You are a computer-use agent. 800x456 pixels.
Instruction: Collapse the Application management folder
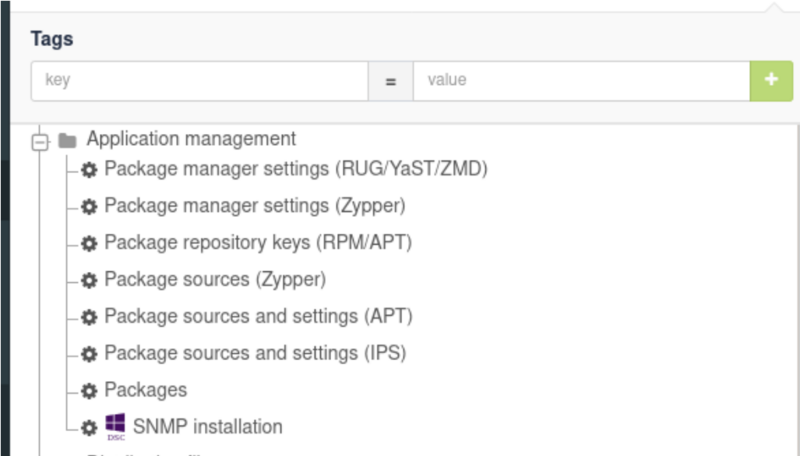[40, 141]
